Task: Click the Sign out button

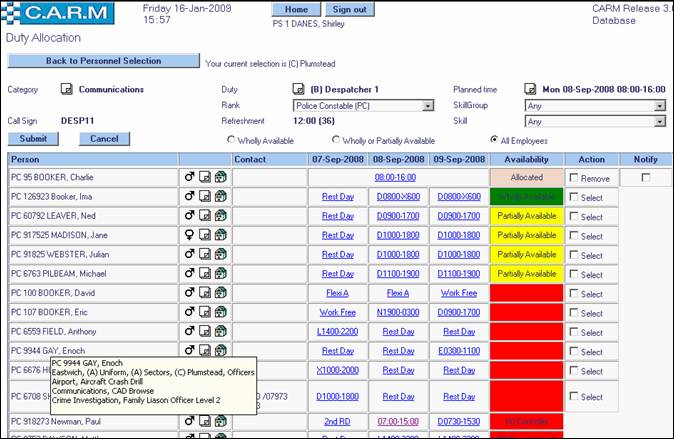Action: pos(348,9)
